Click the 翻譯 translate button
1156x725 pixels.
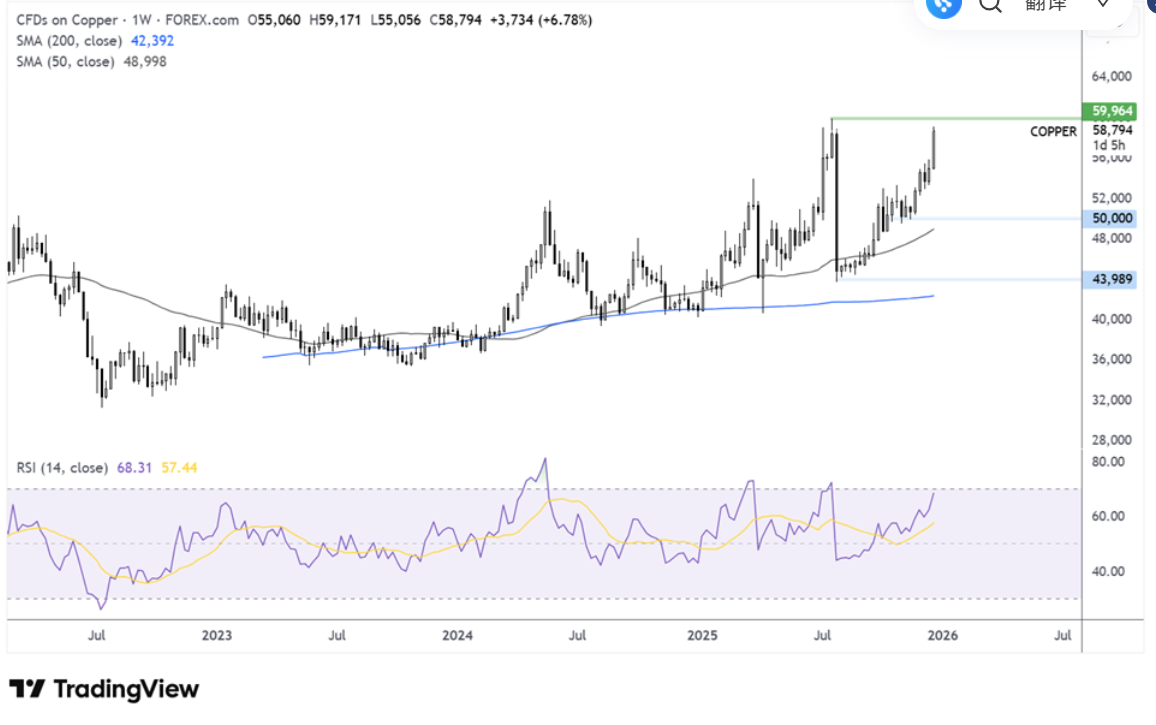click(x=1045, y=5)
